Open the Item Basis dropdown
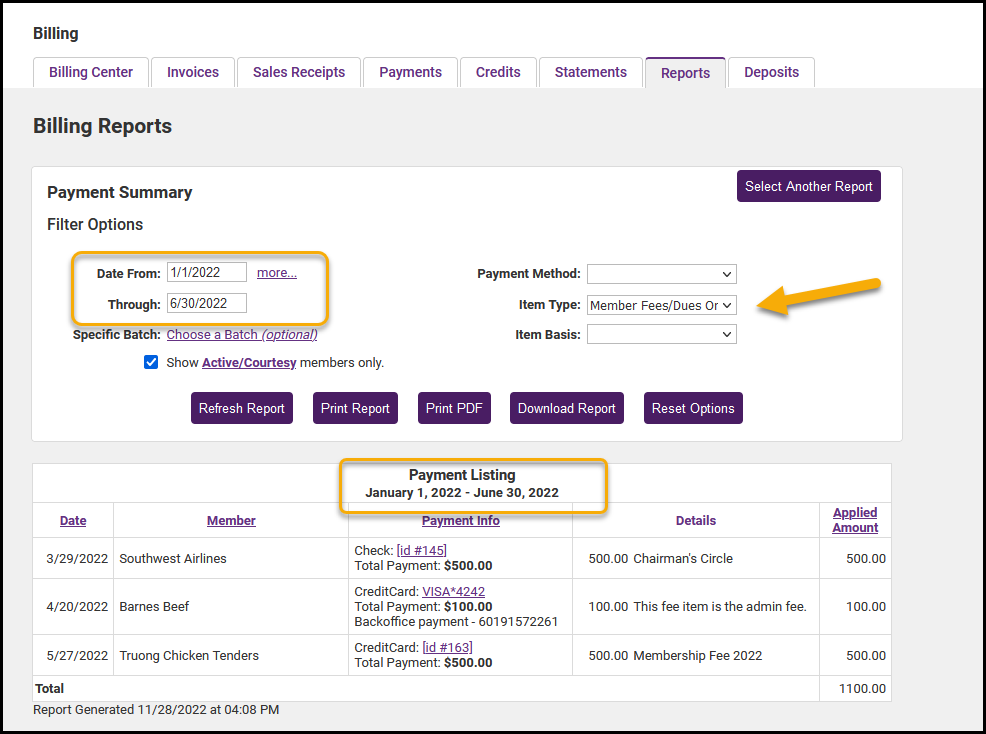 [x=661, y=335]
